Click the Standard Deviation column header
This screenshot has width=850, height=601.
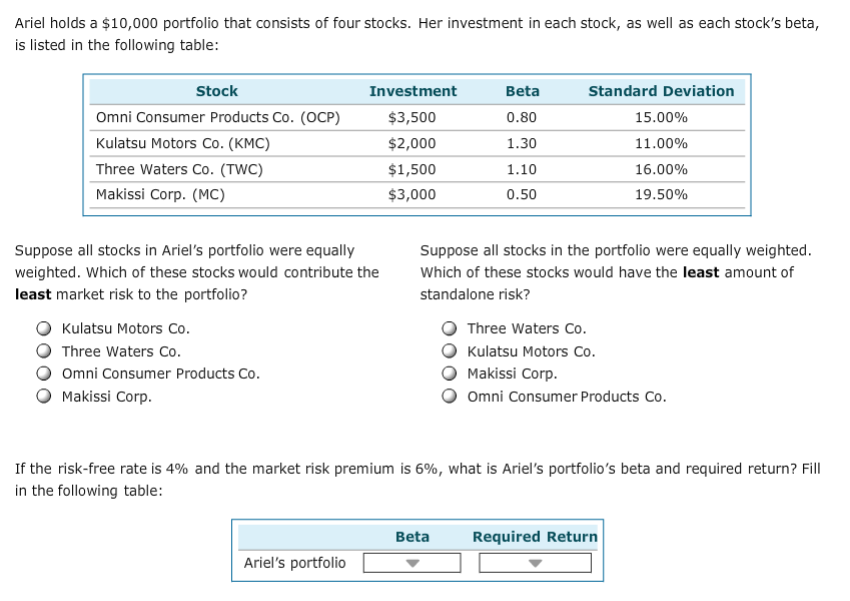[659, 91]
